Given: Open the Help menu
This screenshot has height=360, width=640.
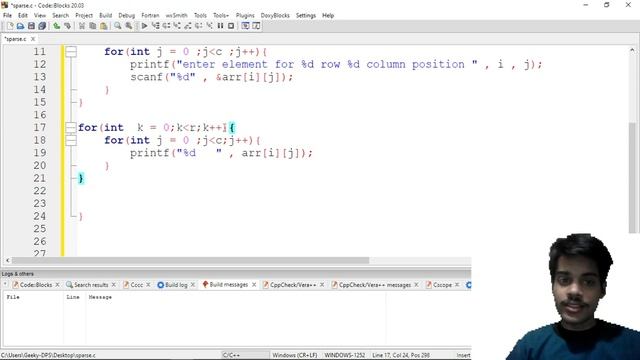Looking at the screenshot, I should coord(328,15).
